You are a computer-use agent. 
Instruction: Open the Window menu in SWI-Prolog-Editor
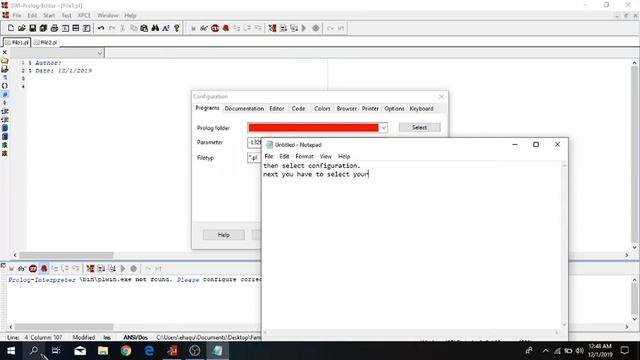[108, 16]
